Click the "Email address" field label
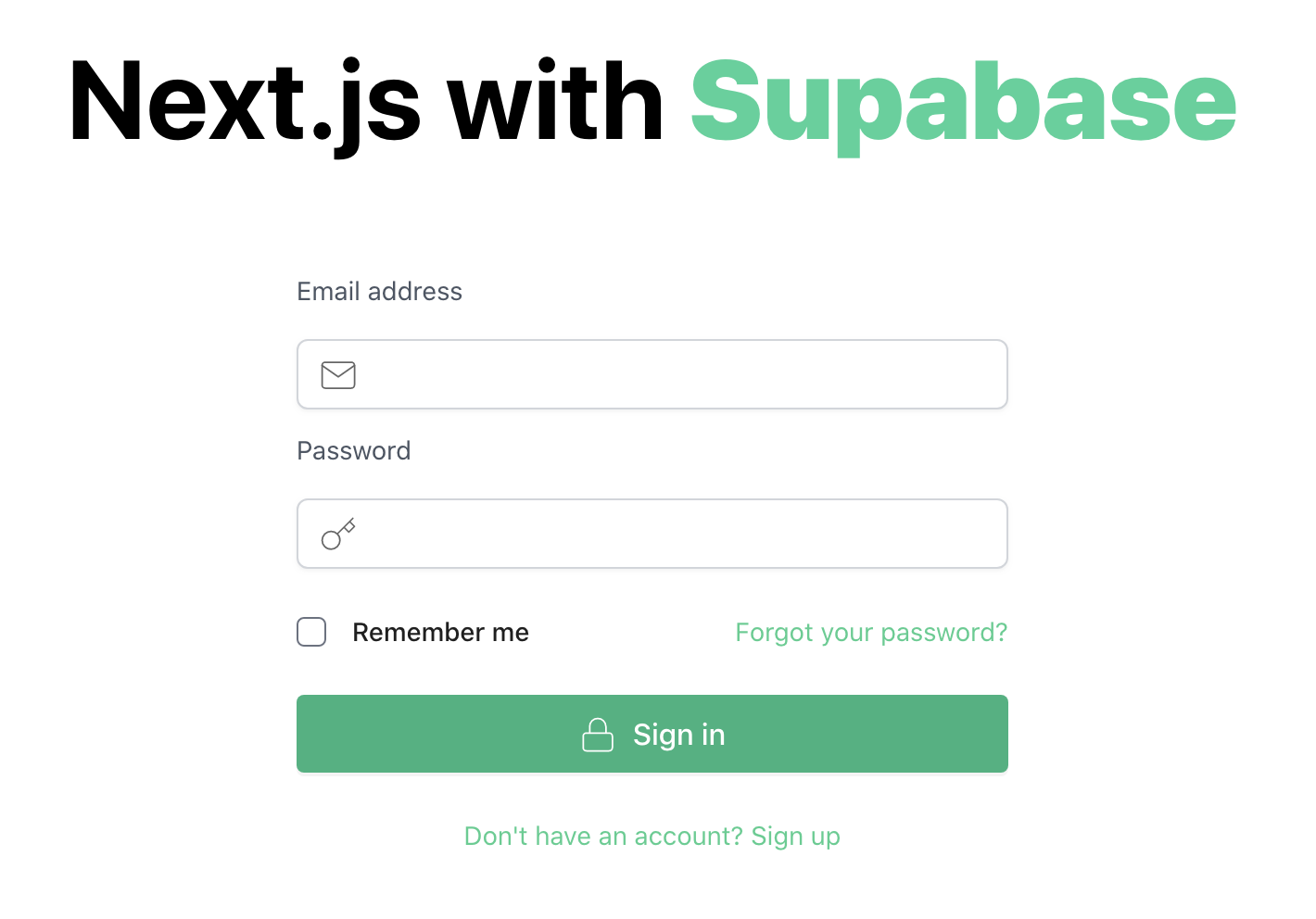 [379, 292]
